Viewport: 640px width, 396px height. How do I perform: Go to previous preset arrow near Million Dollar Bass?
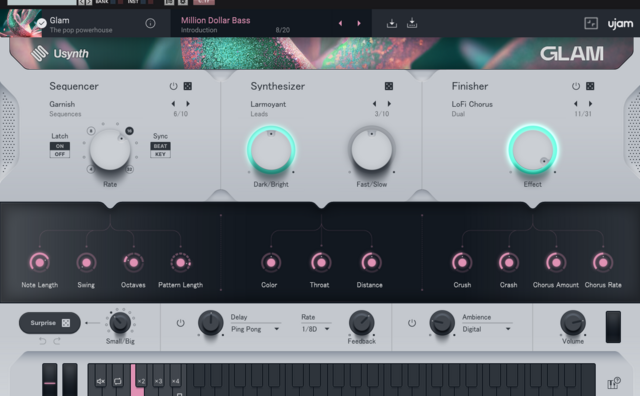pos(340,23)
